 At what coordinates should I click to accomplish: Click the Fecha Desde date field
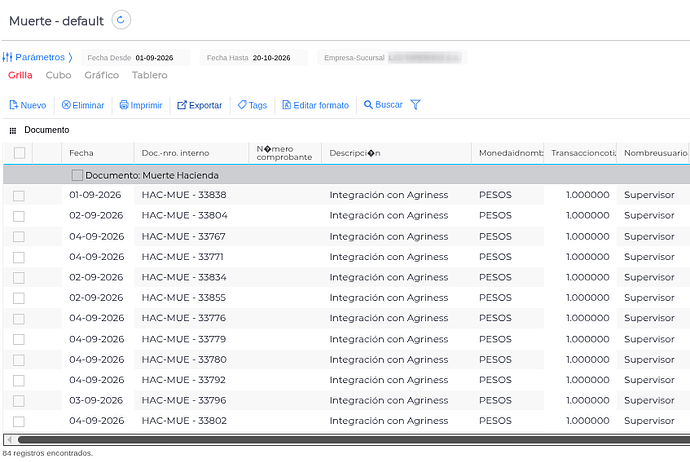[136, 58]
